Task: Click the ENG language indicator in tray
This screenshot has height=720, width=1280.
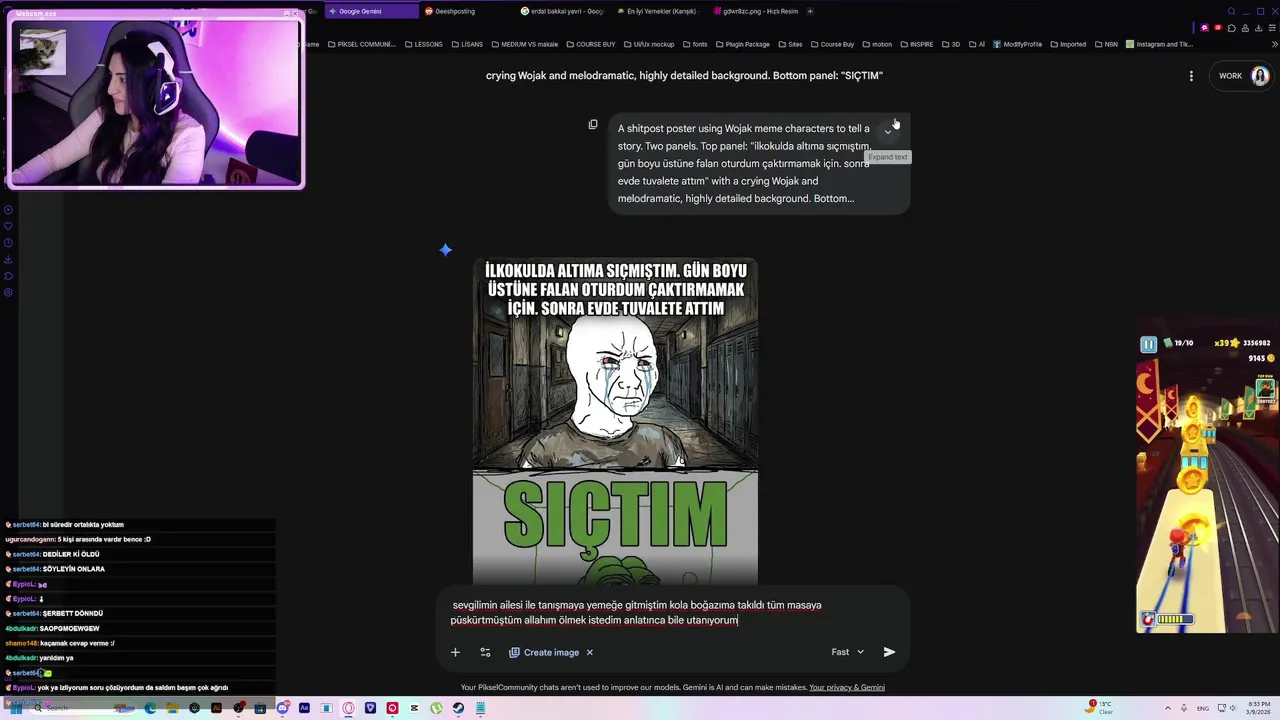Action: tap(1203, 708)
